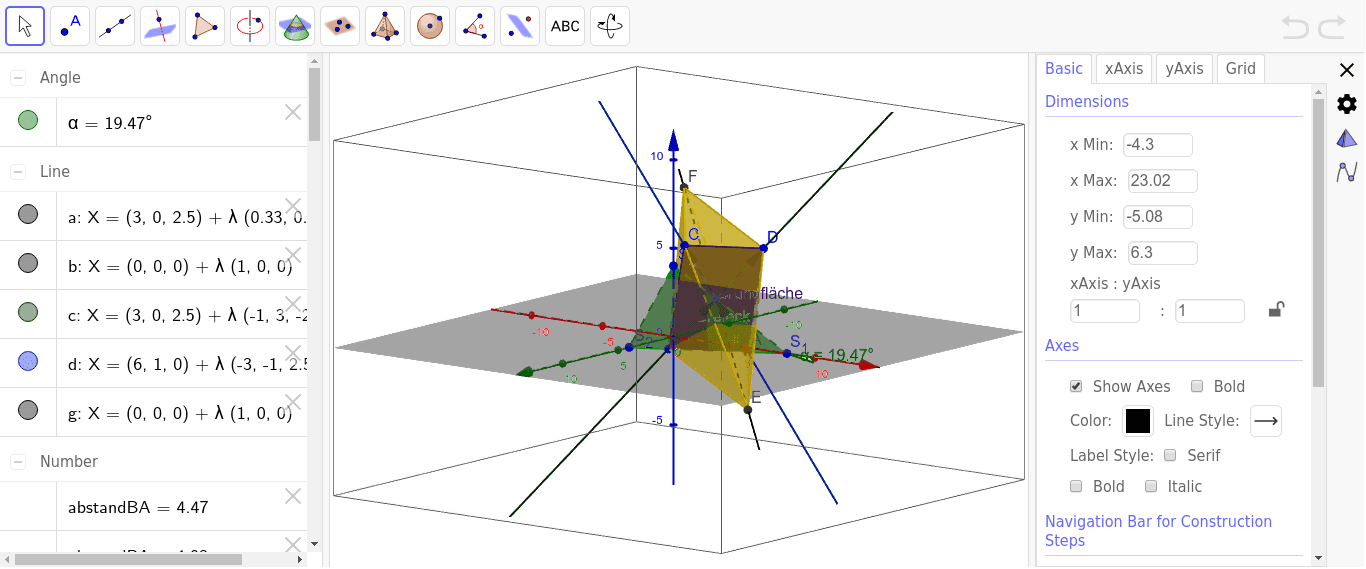This screenshot has height=569, width=1366.
Task: Select the Point tool
Action: point(70,26)
